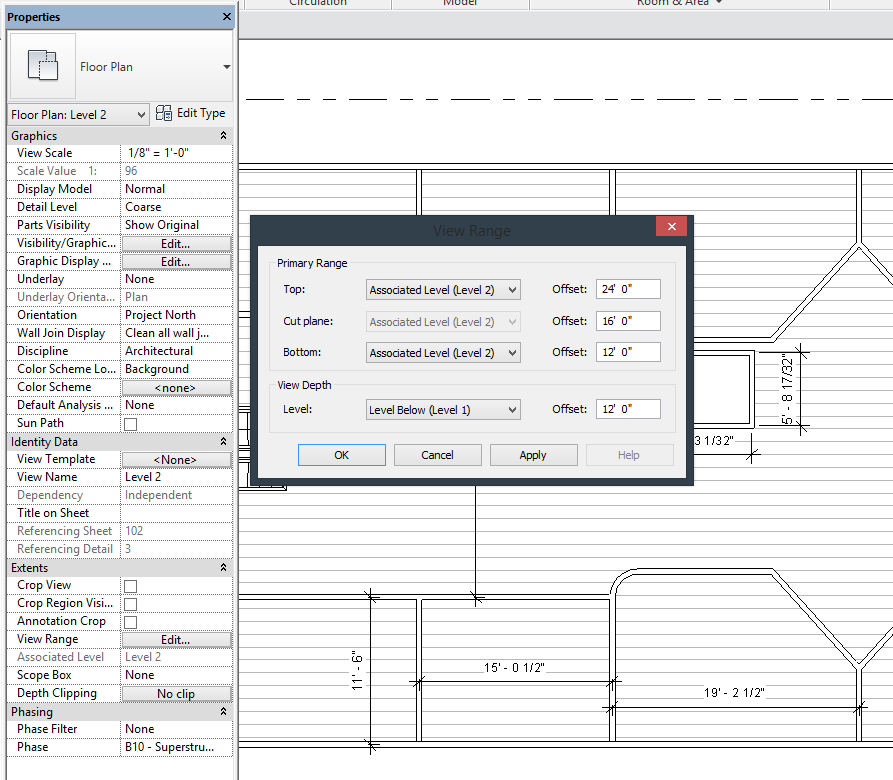Collapse the Identity Data section
Screen dimensions: 893x780
tap(223, 442)
